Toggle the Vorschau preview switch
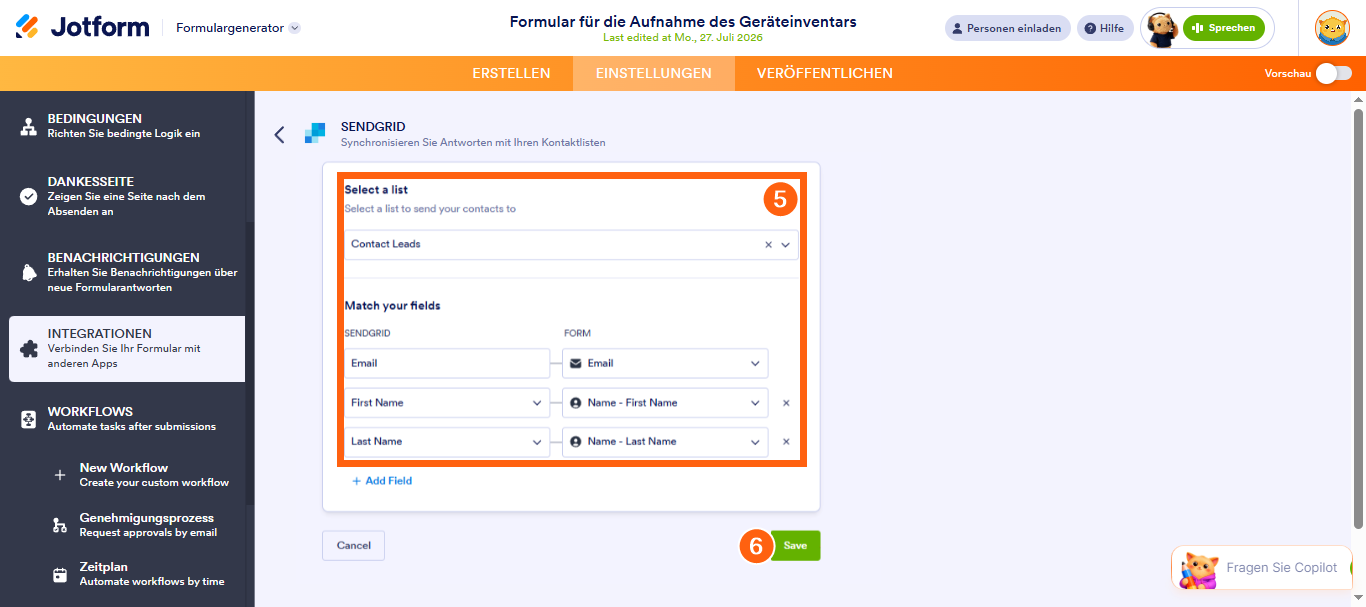Image resolution: width=1366 pixels, height=607 pixels. (1334, 73)
